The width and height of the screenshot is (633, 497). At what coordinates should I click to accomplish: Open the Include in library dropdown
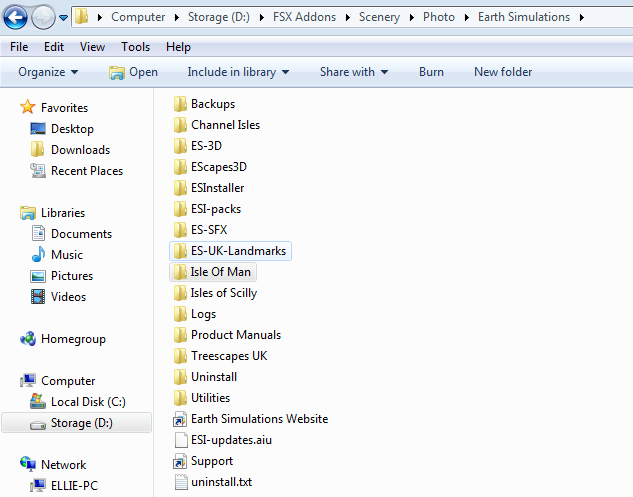tap(238, 72)
